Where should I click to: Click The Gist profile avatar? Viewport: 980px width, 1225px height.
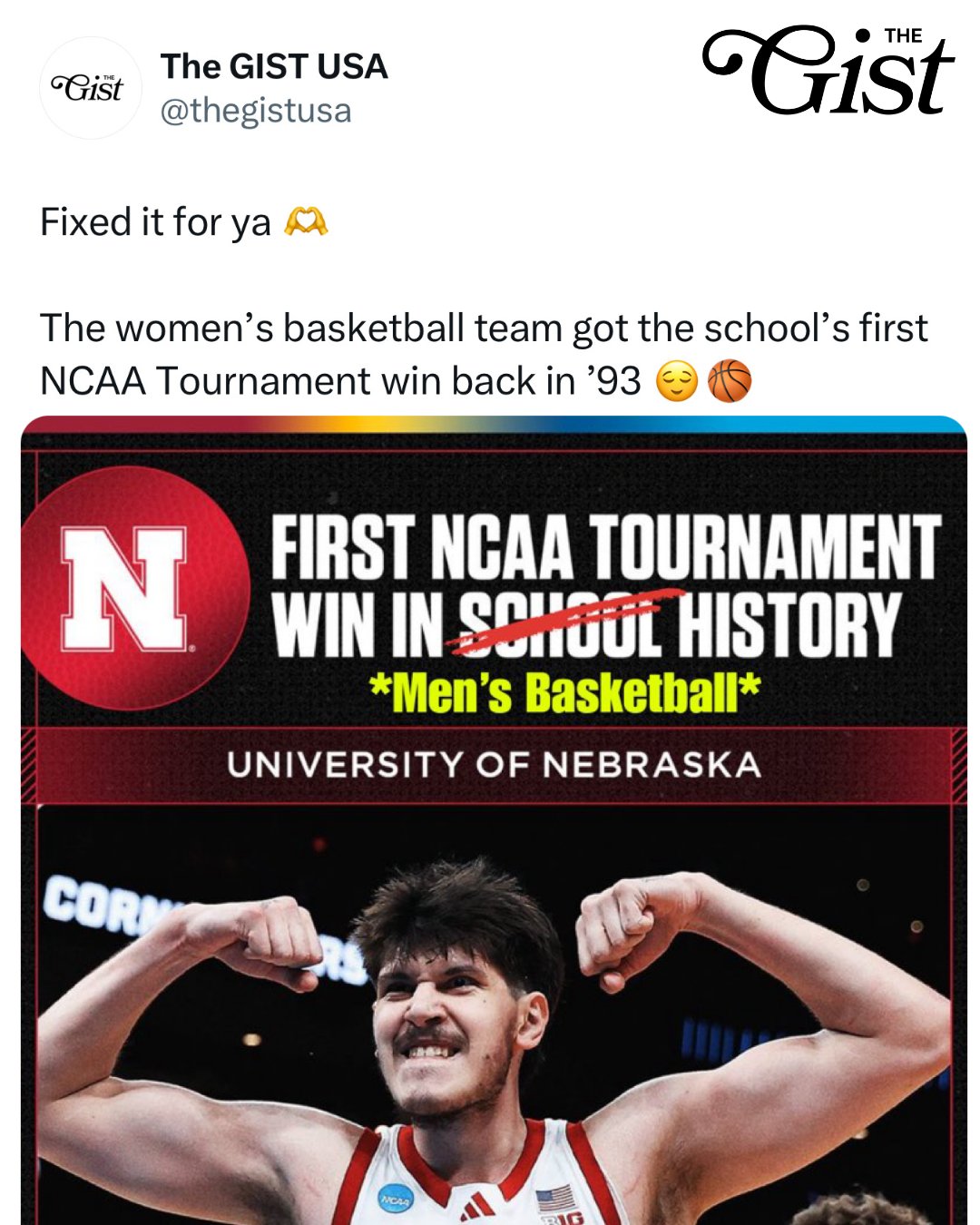(90, 88)
